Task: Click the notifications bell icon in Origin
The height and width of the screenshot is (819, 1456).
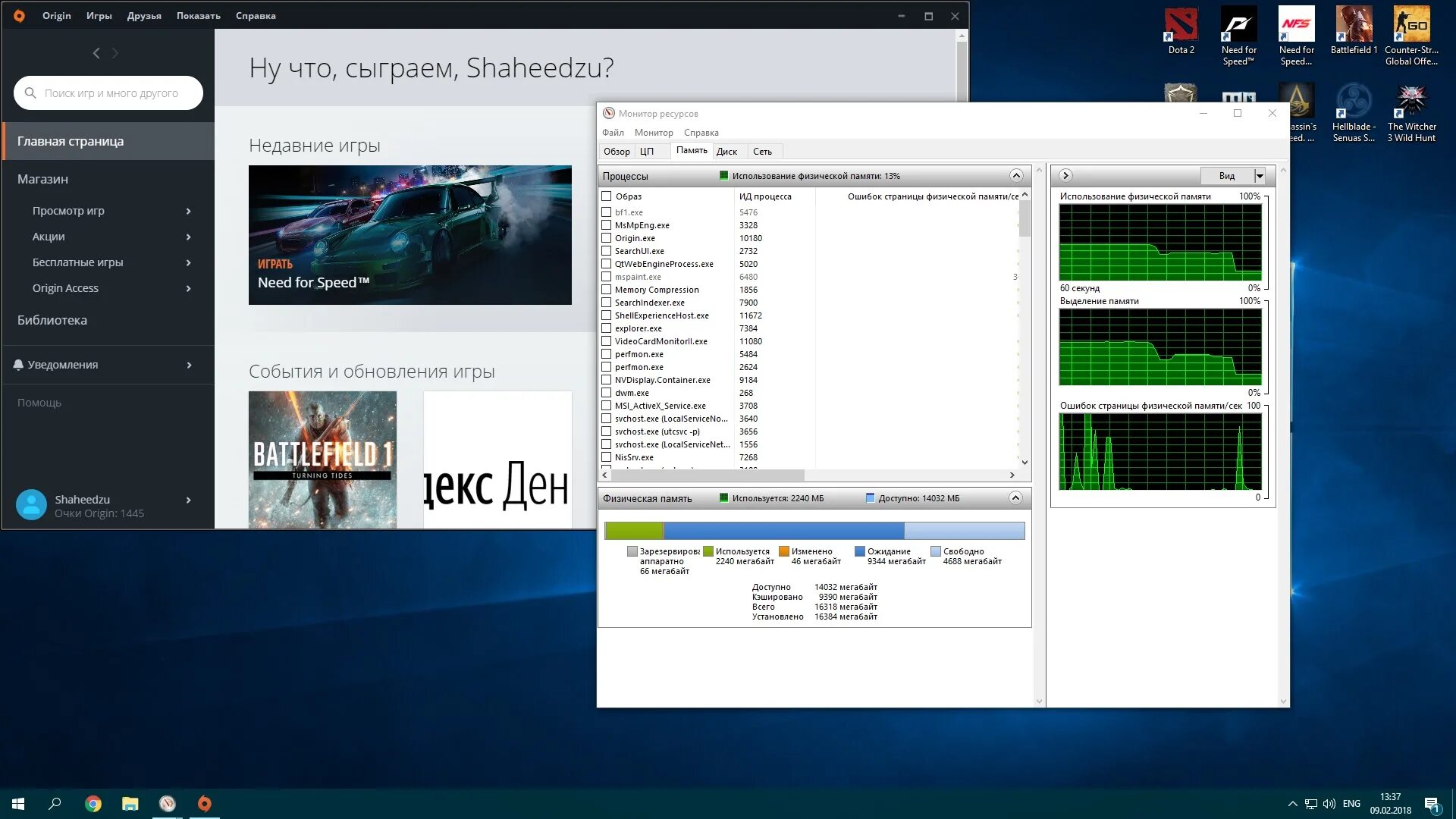Action: tap(18, 365)
